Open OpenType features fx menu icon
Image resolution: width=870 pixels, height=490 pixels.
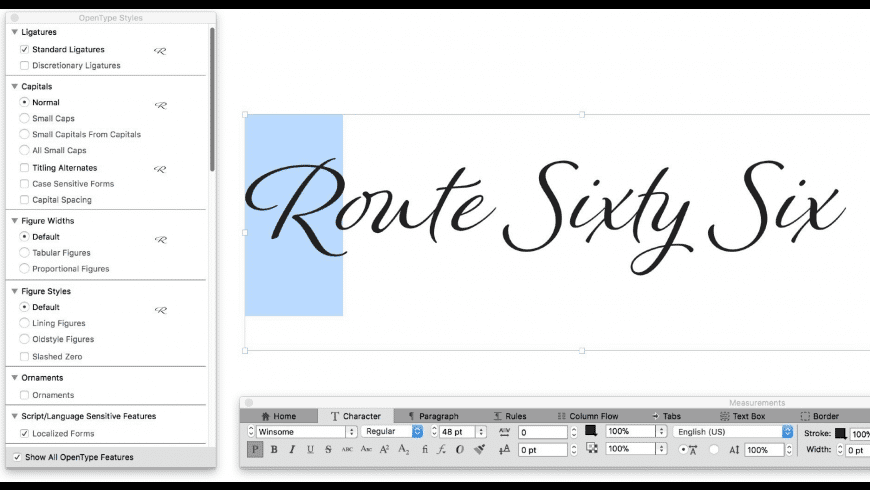[x=441, y=449]
